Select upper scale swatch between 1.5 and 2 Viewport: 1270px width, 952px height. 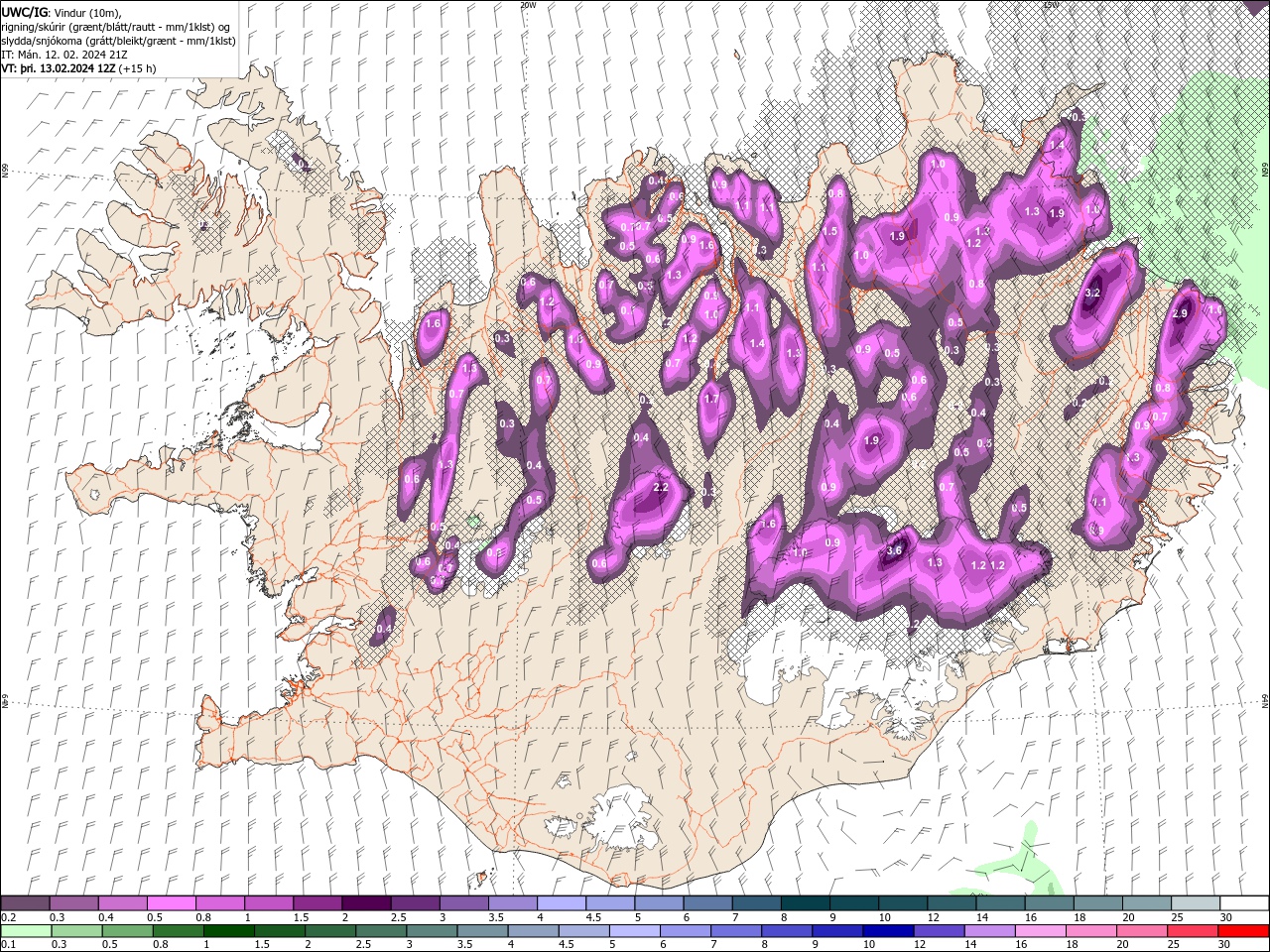coord(317,903)
